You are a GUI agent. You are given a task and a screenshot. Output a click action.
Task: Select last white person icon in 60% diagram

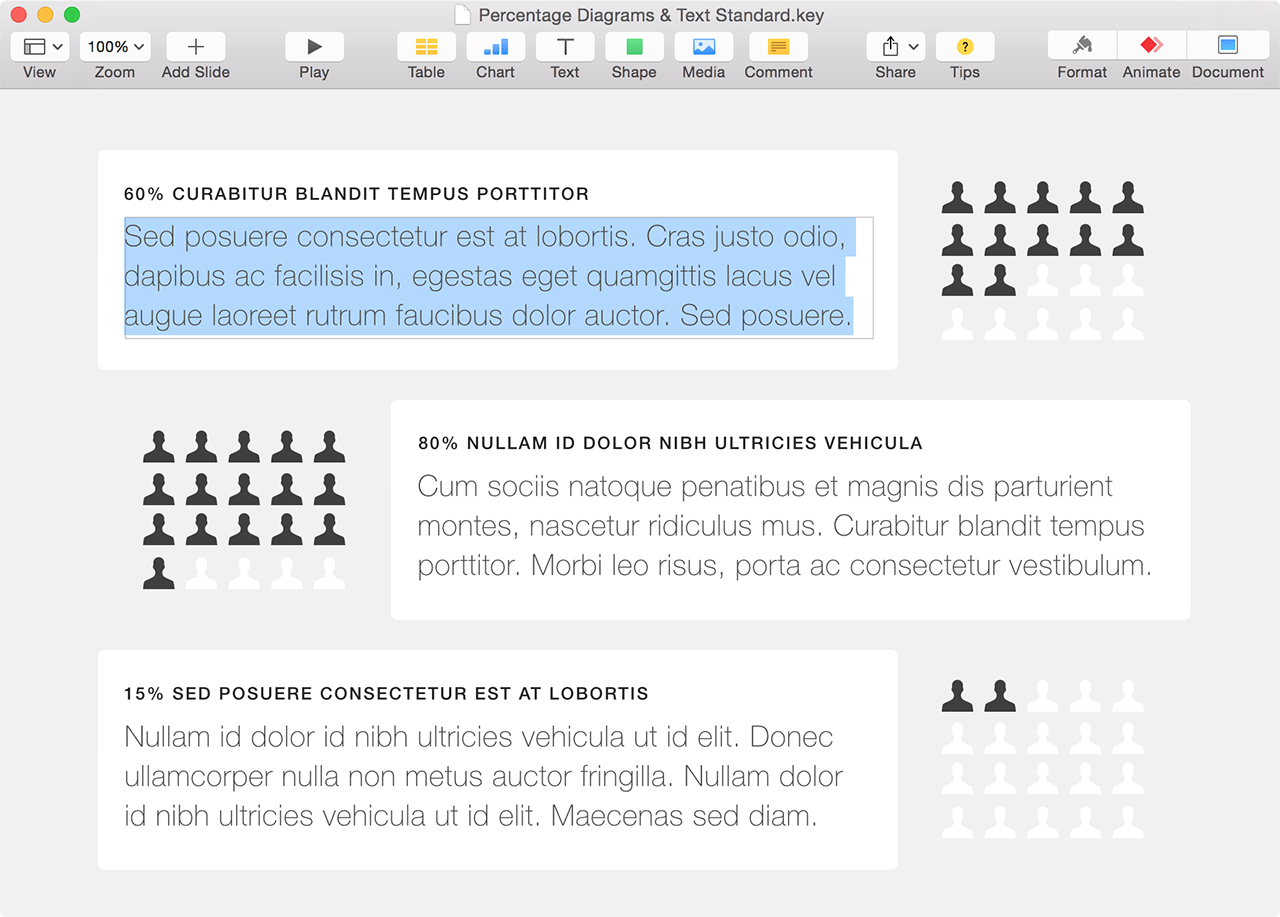(1128, 324)
